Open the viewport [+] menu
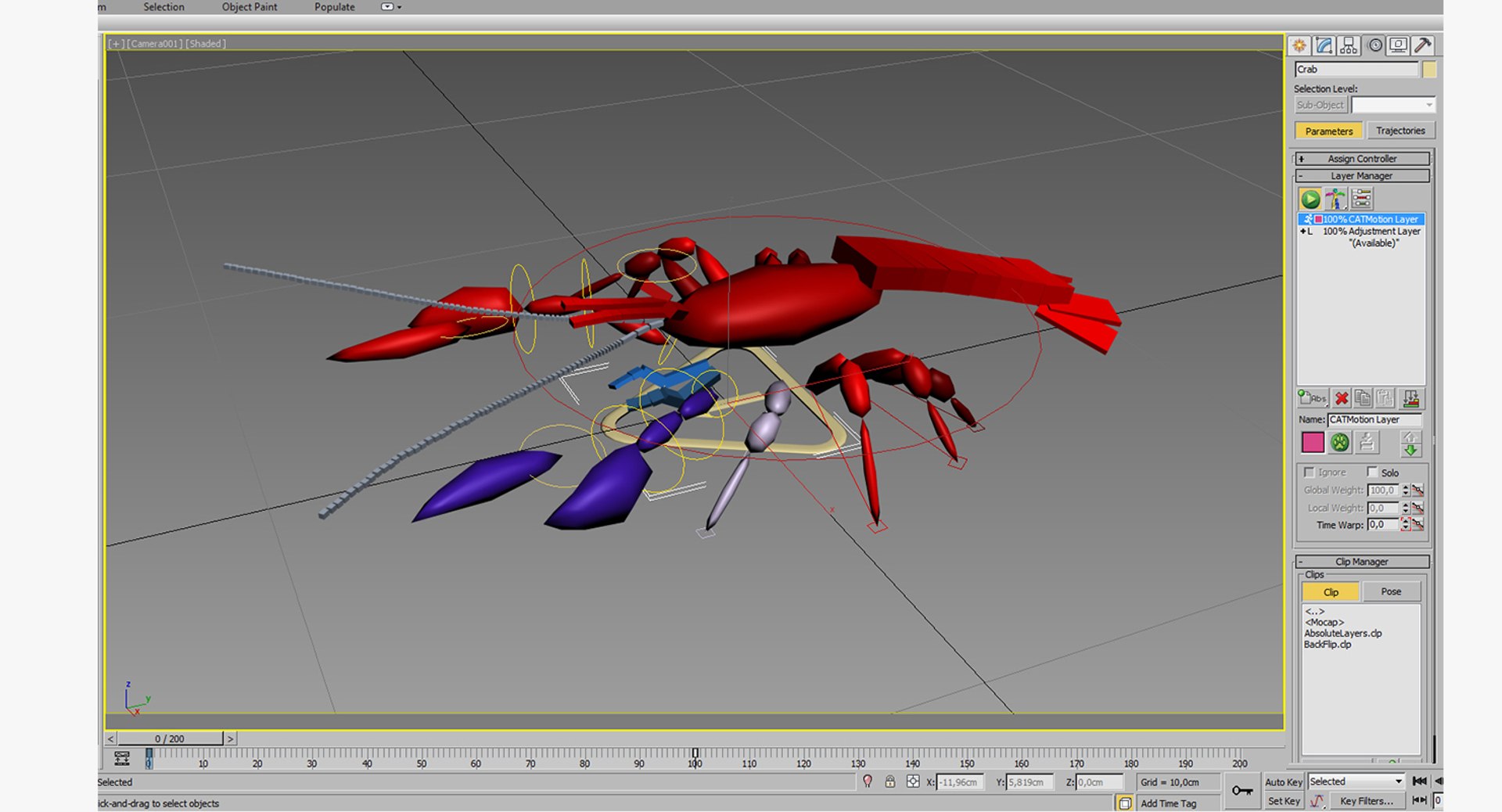The width and height of the screenshot is (1502, 812). pos(117,44)
